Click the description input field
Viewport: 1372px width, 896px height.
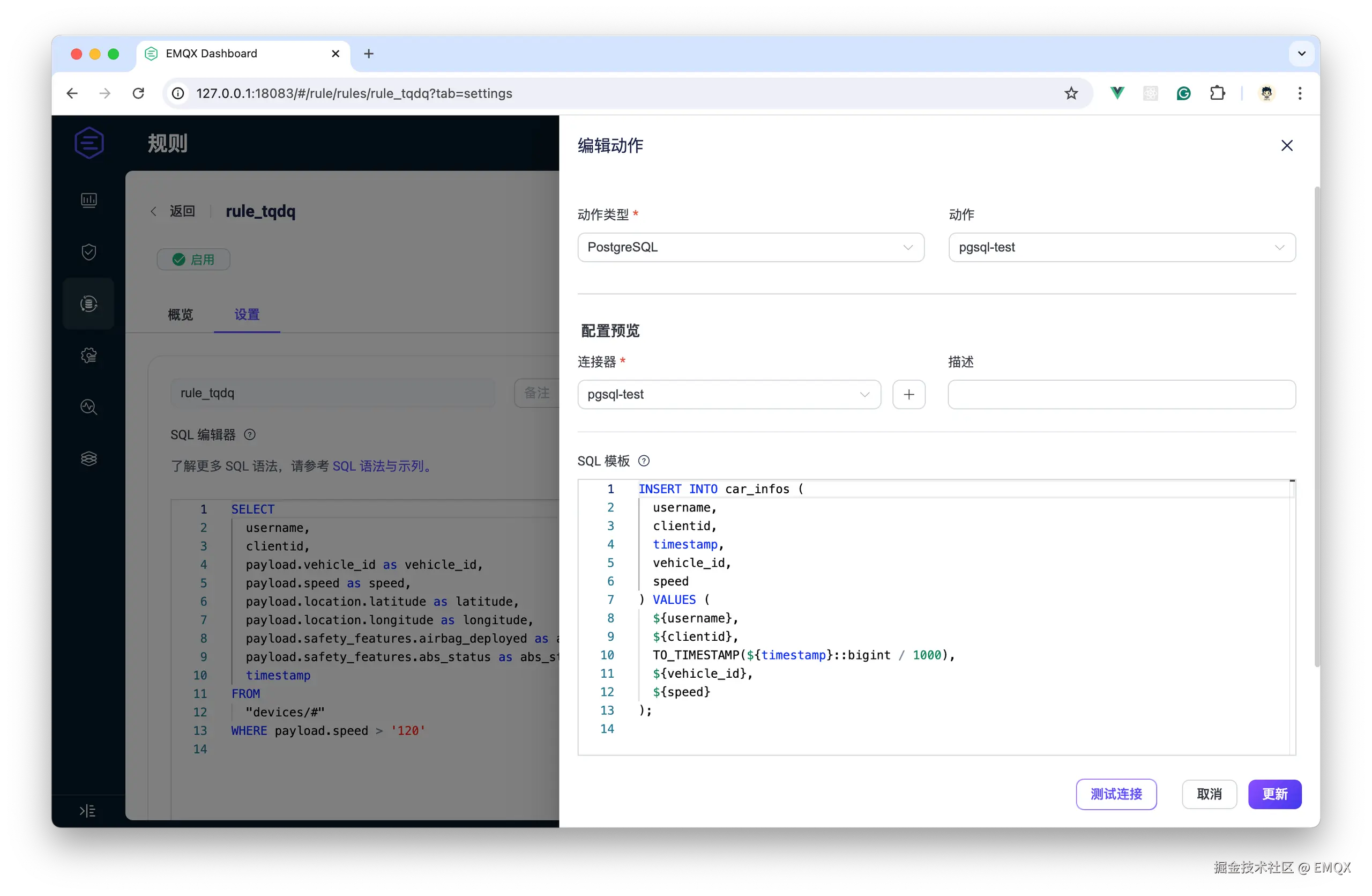[1121, 394]
